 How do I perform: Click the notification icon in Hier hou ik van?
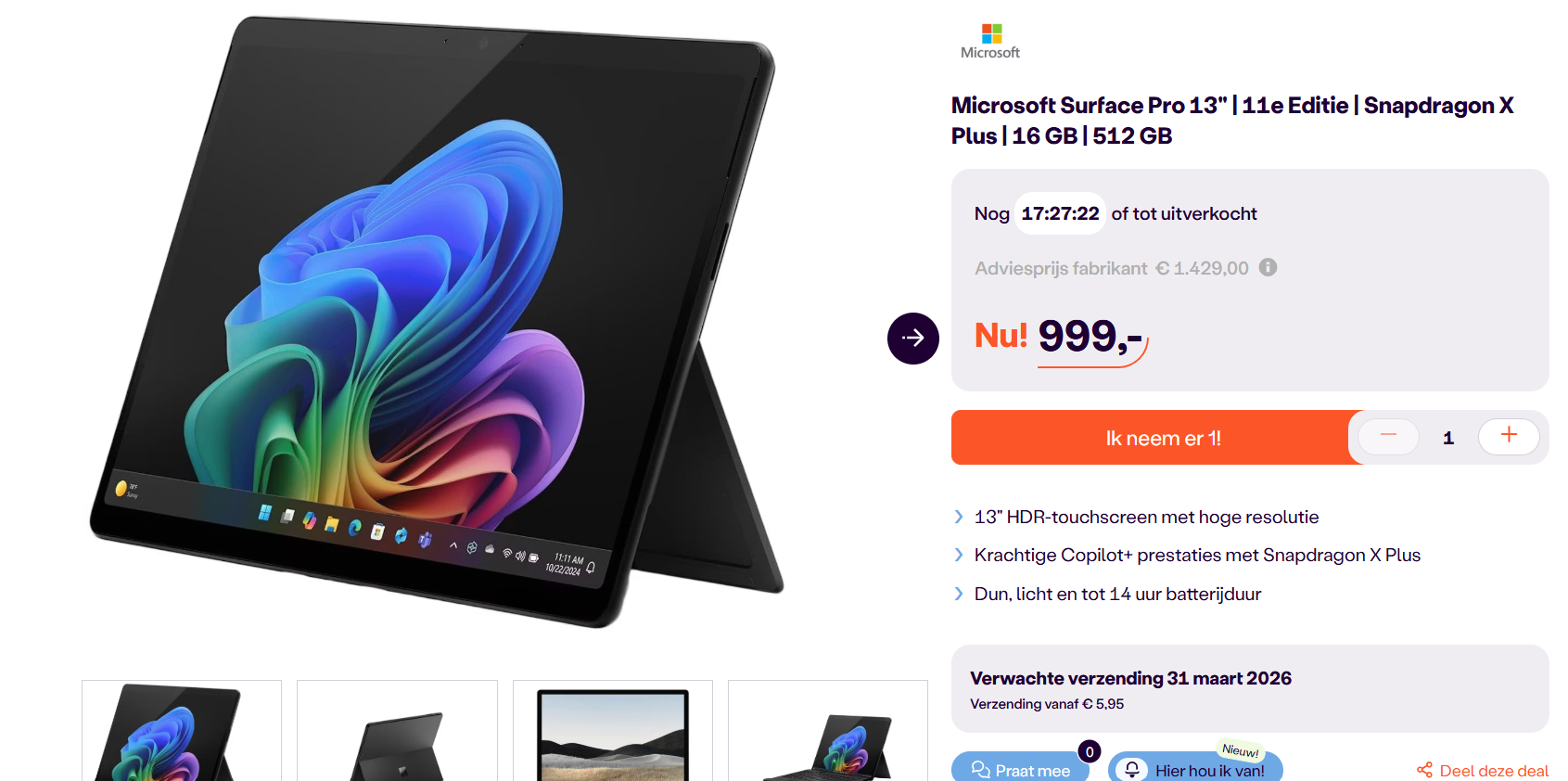pos(1132,770)
